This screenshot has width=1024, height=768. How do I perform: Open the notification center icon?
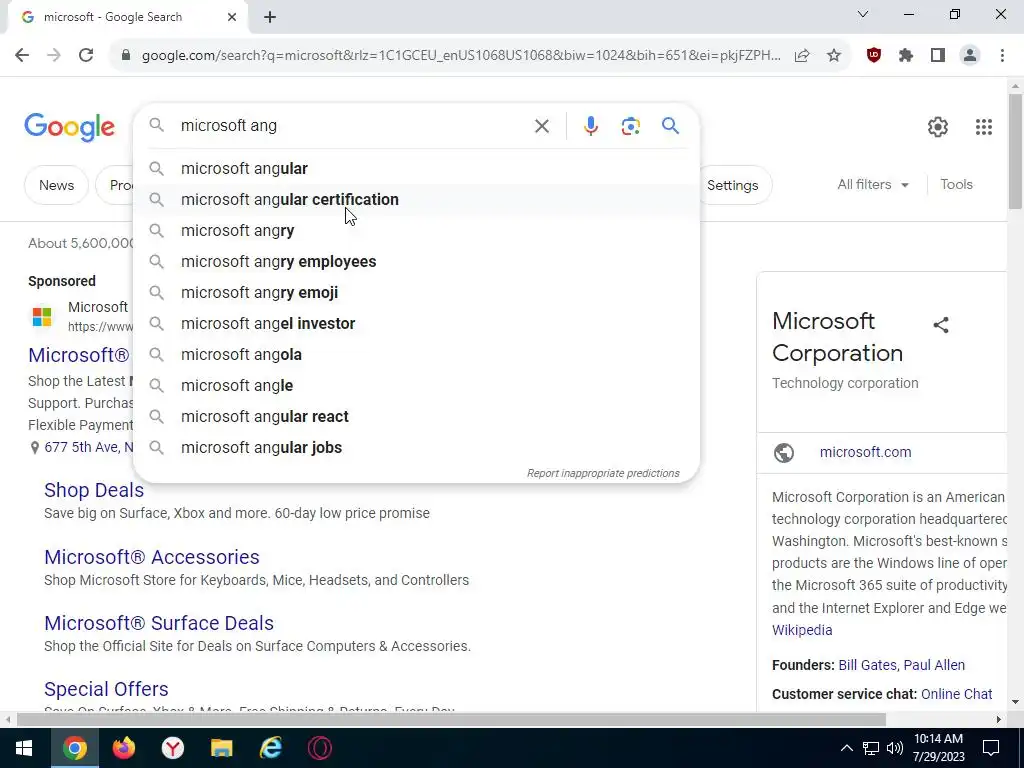coord(991,748)
